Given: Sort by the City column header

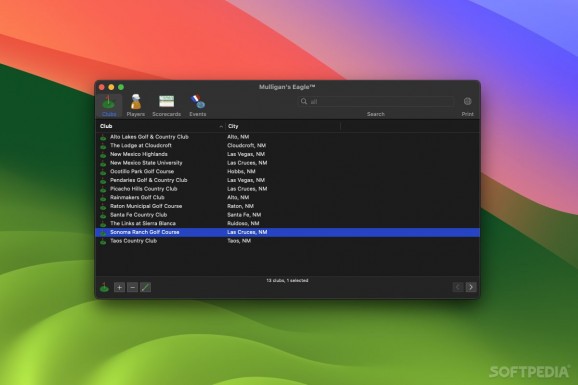Looking at the screenshot, I should click(283, 126).
